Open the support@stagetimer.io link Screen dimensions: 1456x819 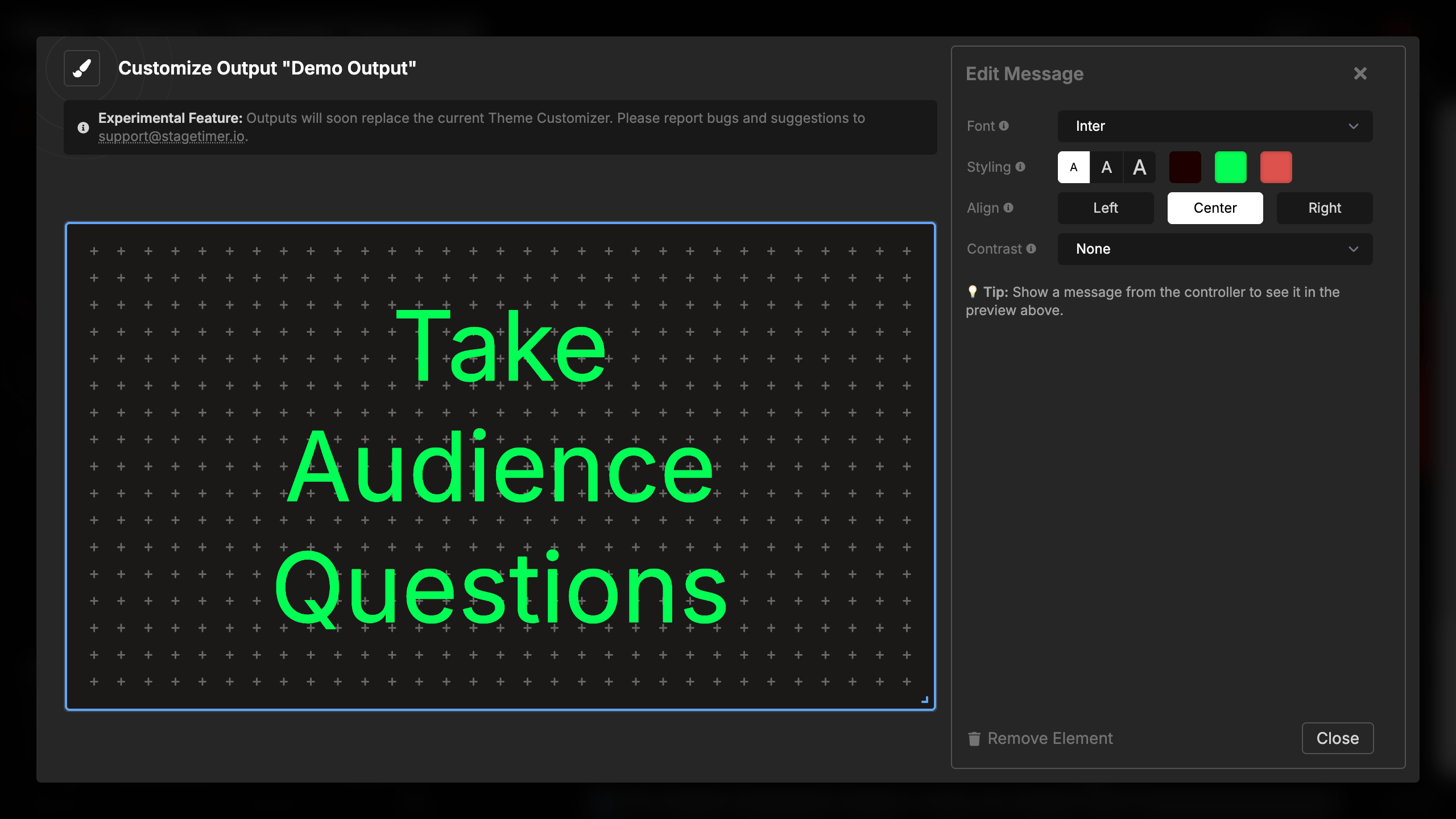point(172,136)
